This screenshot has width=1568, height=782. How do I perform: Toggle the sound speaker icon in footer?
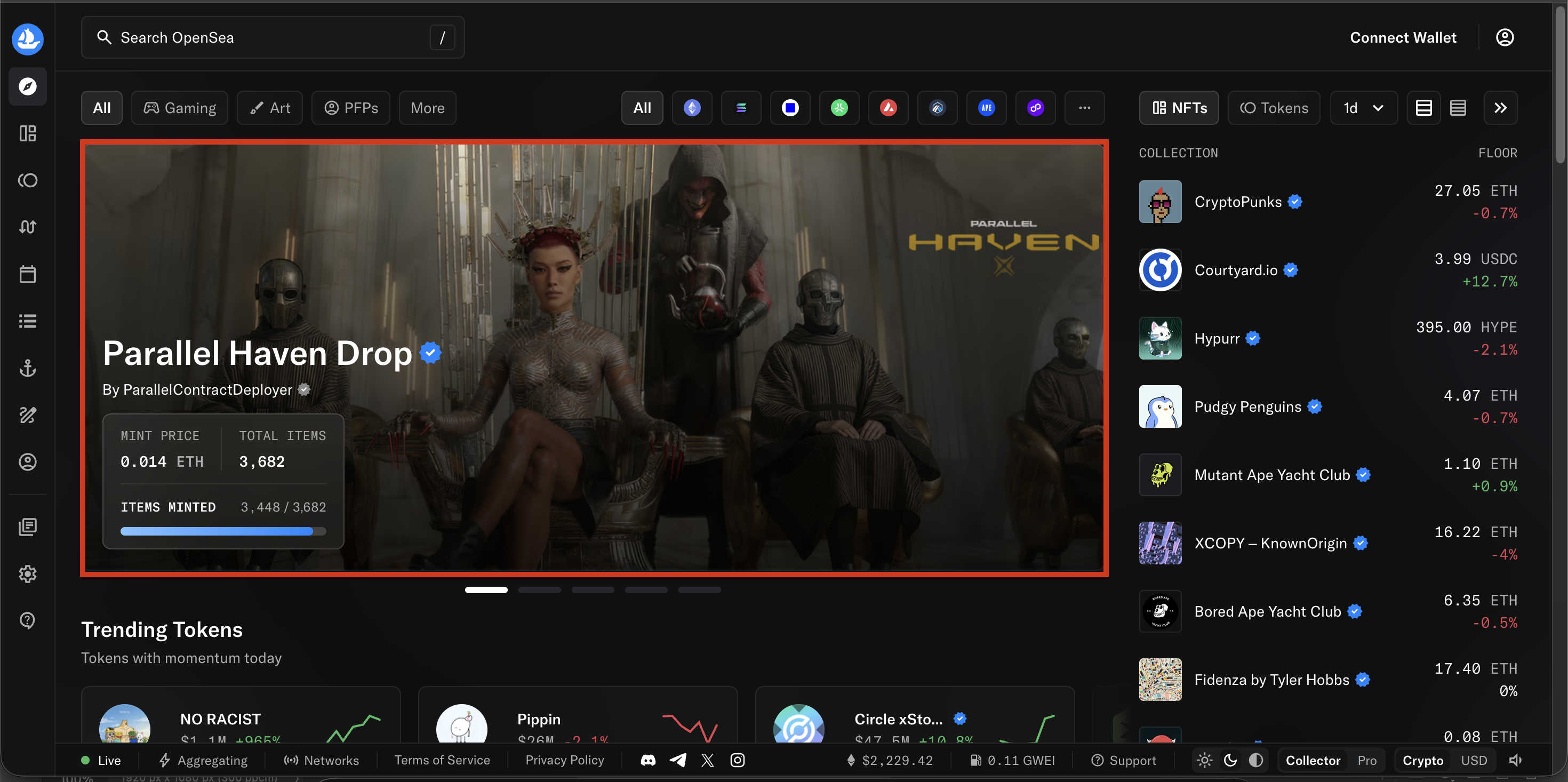tap(1516, 760)
